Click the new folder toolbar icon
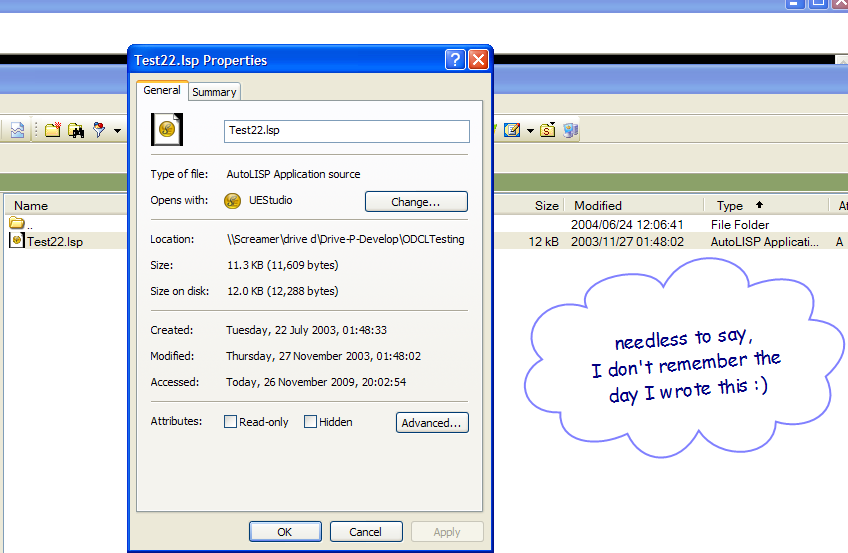Image resolution: width=848 pixels, height=553 pixels. point(52,130)
